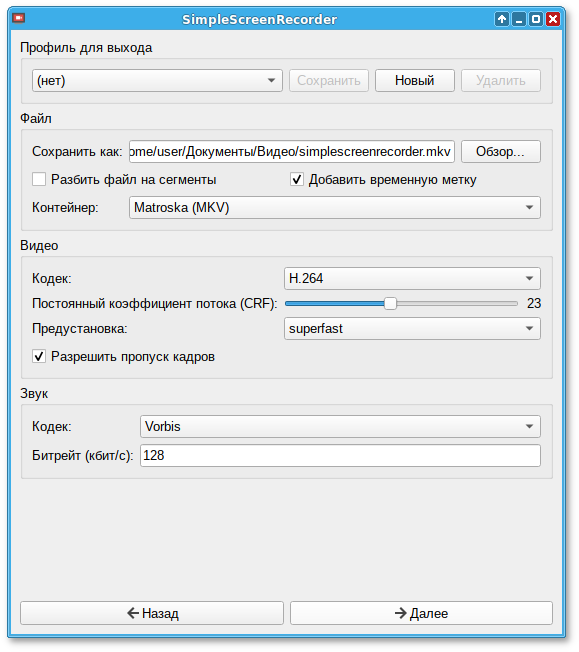Minimize the SimpleScreenRecorder window
Viewport: 579px width, 652px height.
pyautogui.click(x=519, y=19)
